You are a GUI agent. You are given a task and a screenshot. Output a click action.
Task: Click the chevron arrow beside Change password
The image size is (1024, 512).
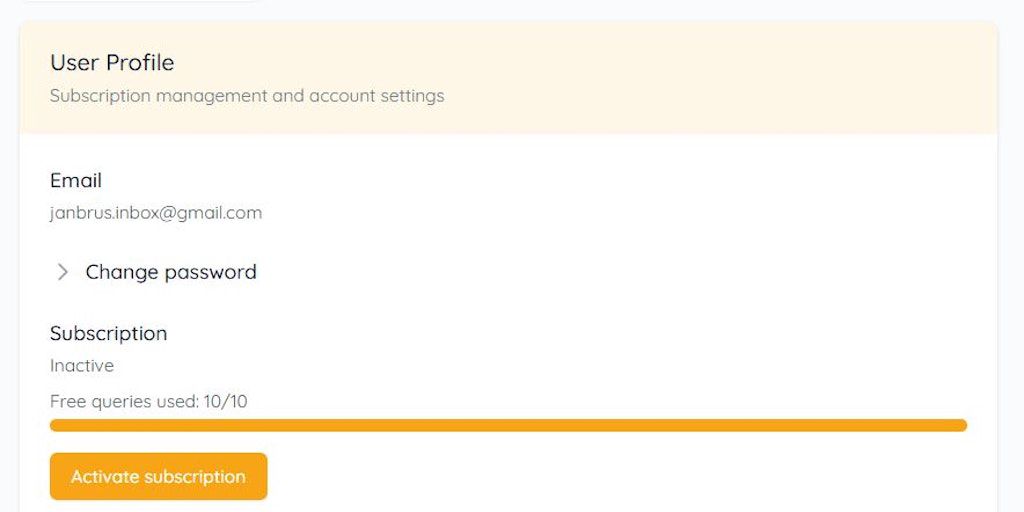pos(62,272)
